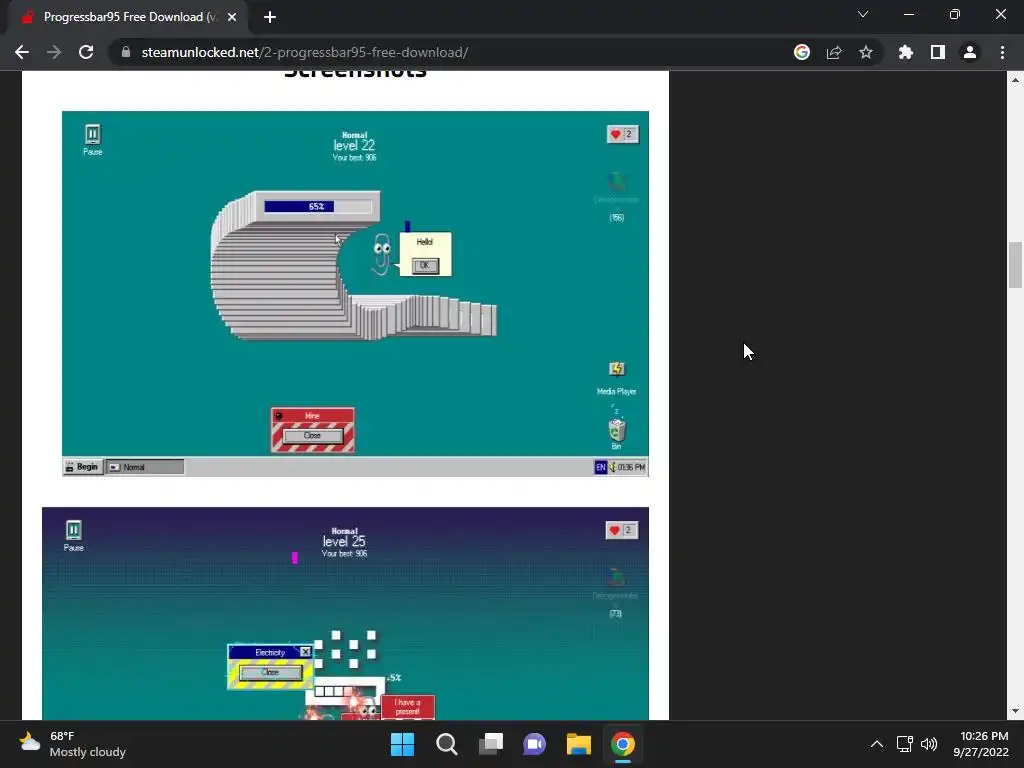
Task: Open Chrome's three-dot menu
Action: (x=1002, y=52)
